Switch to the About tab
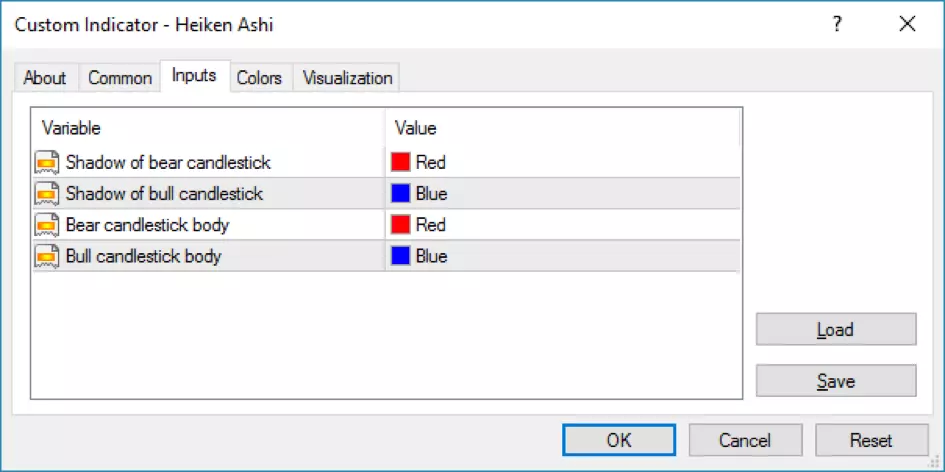Screen dimensions: 945x472 click(x=45, y=78)
